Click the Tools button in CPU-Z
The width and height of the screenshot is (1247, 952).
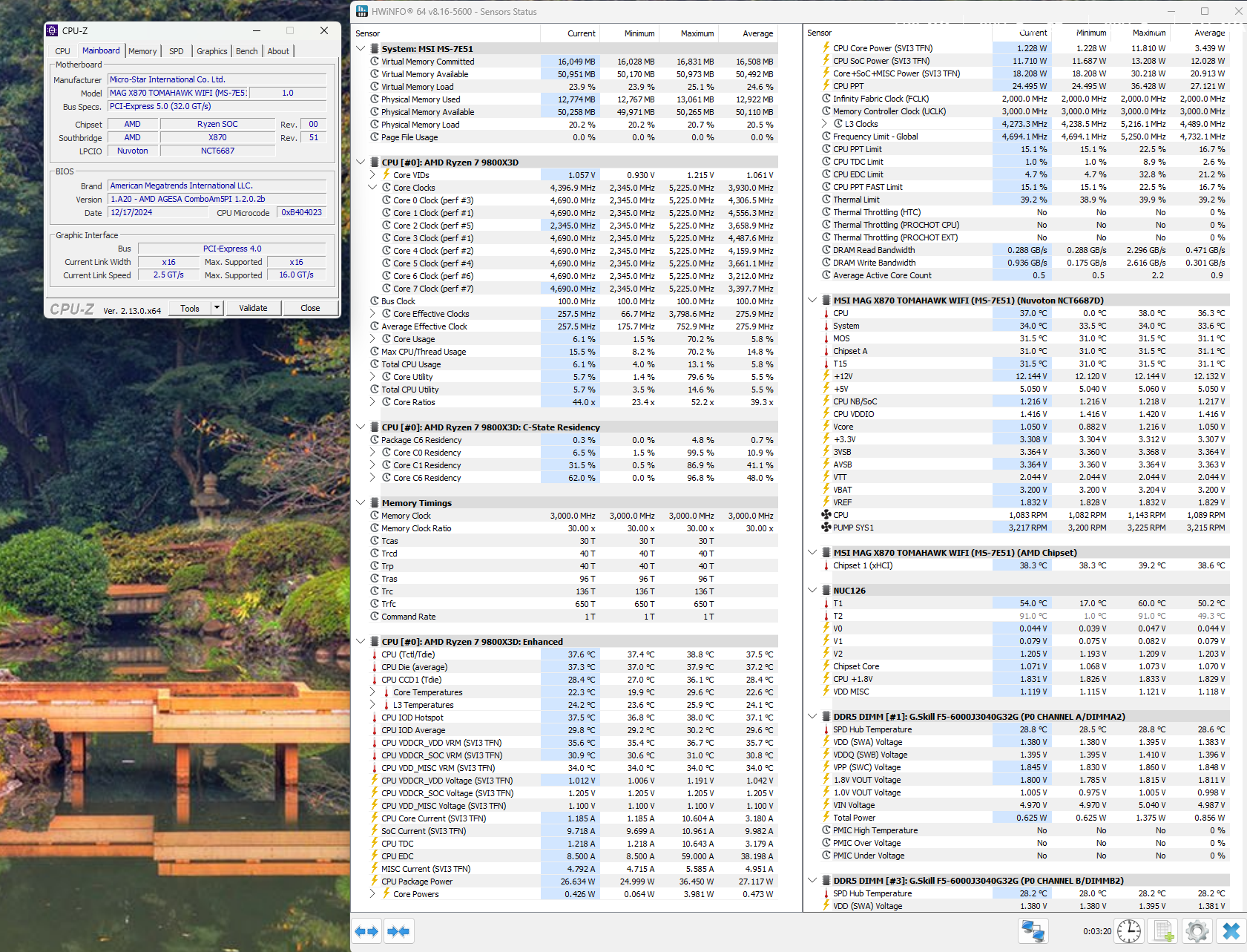(190, 308)
